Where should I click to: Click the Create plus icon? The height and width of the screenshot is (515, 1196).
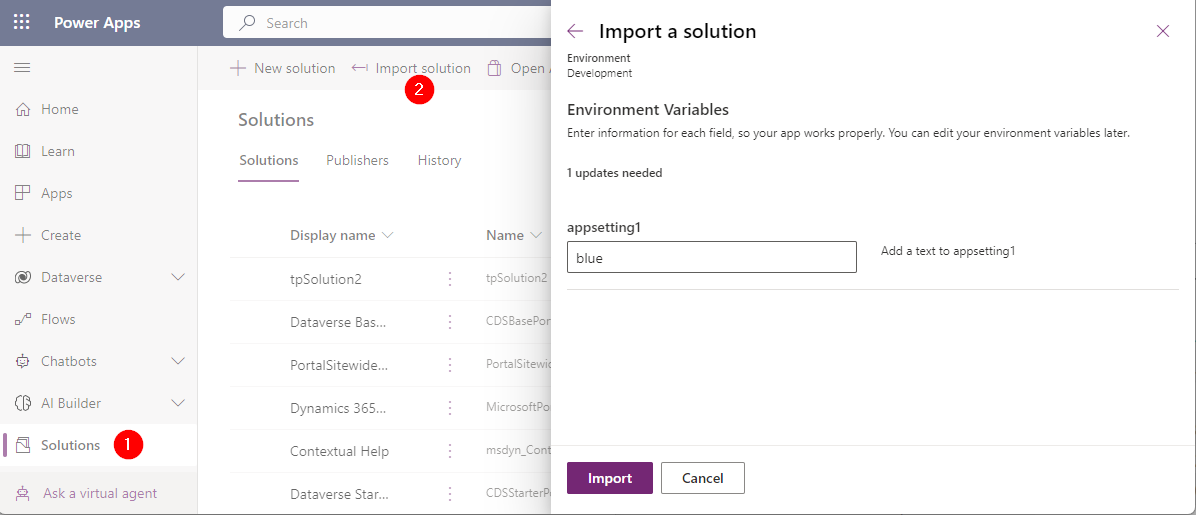pos(23,235)
